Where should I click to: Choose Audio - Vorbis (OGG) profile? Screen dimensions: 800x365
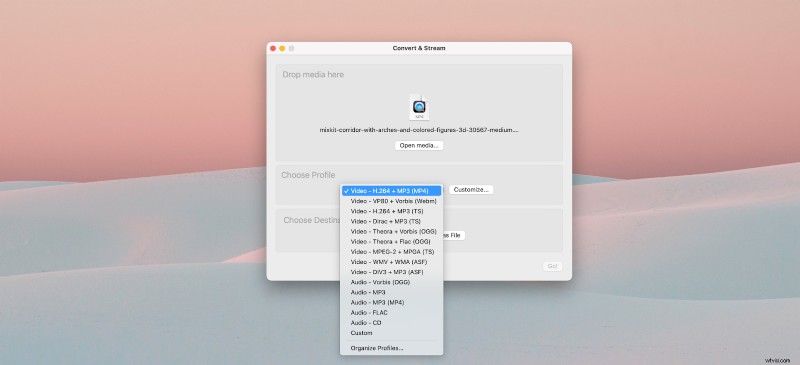click(x=391, y=282)
